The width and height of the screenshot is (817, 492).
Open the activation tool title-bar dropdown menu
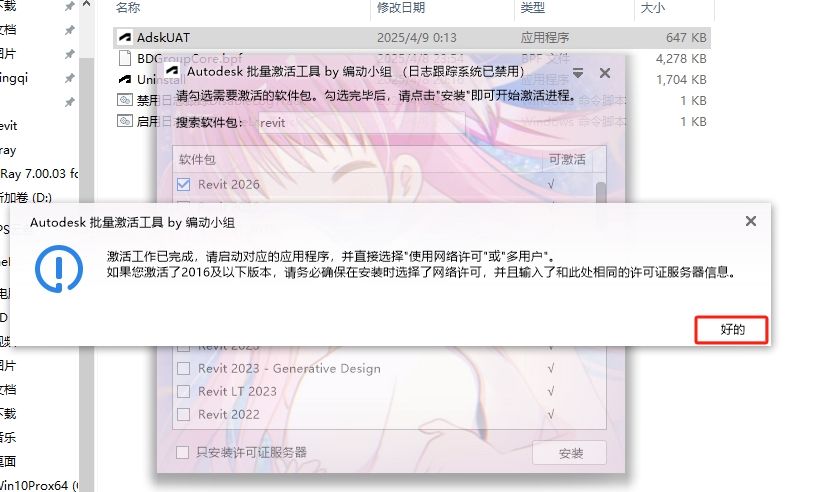point(578,73)
